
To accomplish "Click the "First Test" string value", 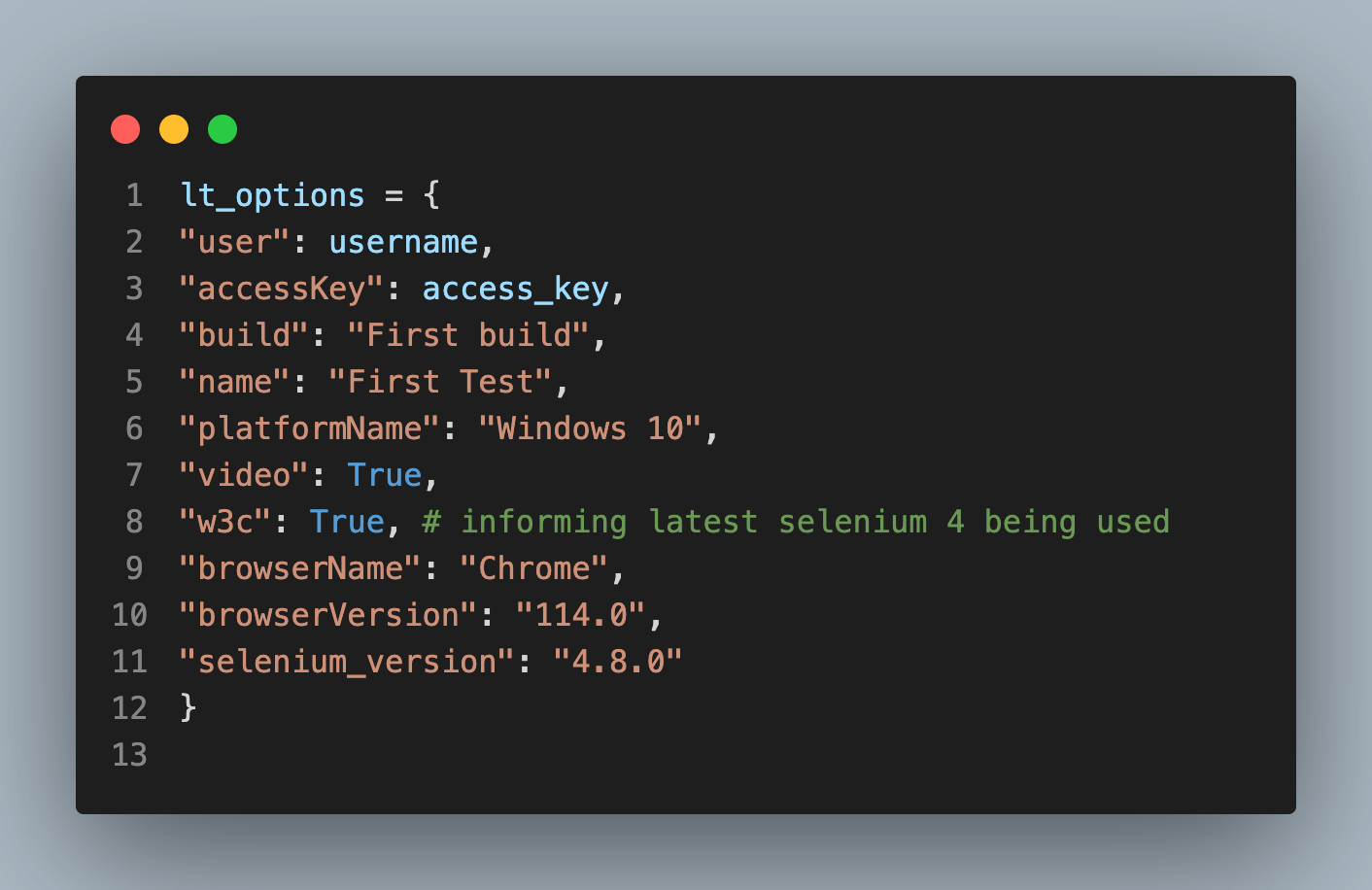I will [439, 382].
